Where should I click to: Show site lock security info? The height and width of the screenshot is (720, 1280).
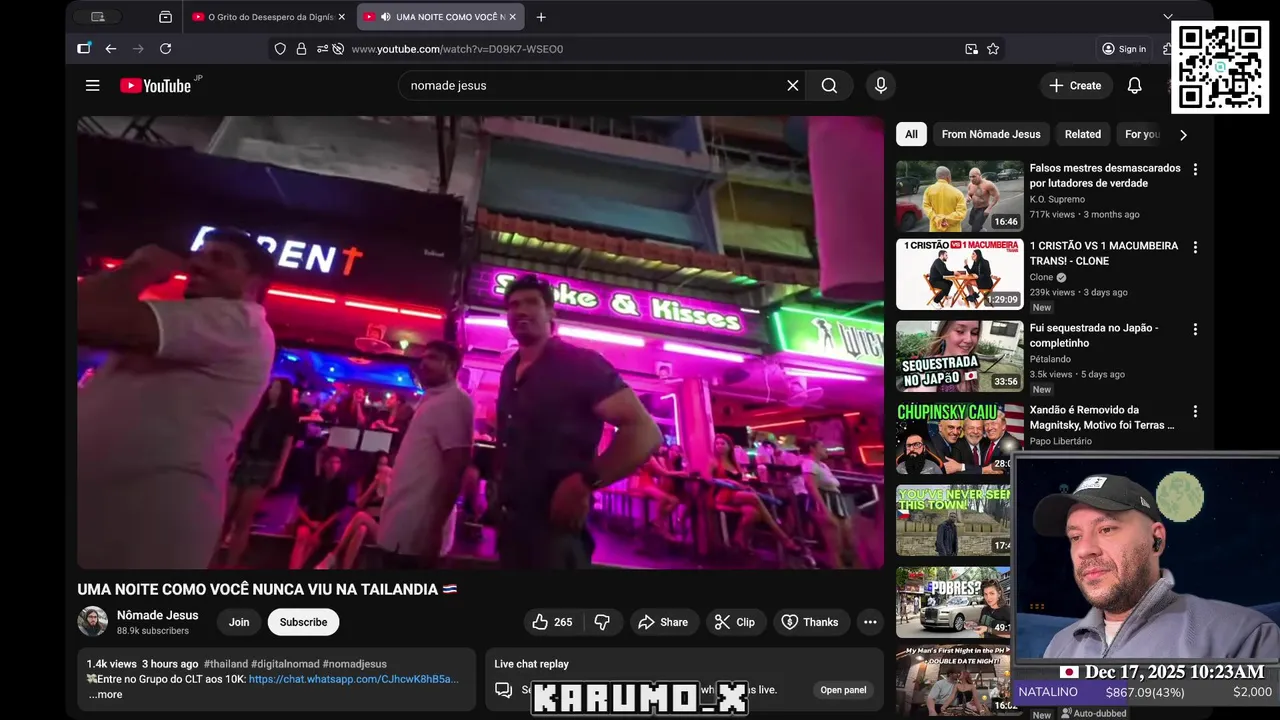pos(301,49)
